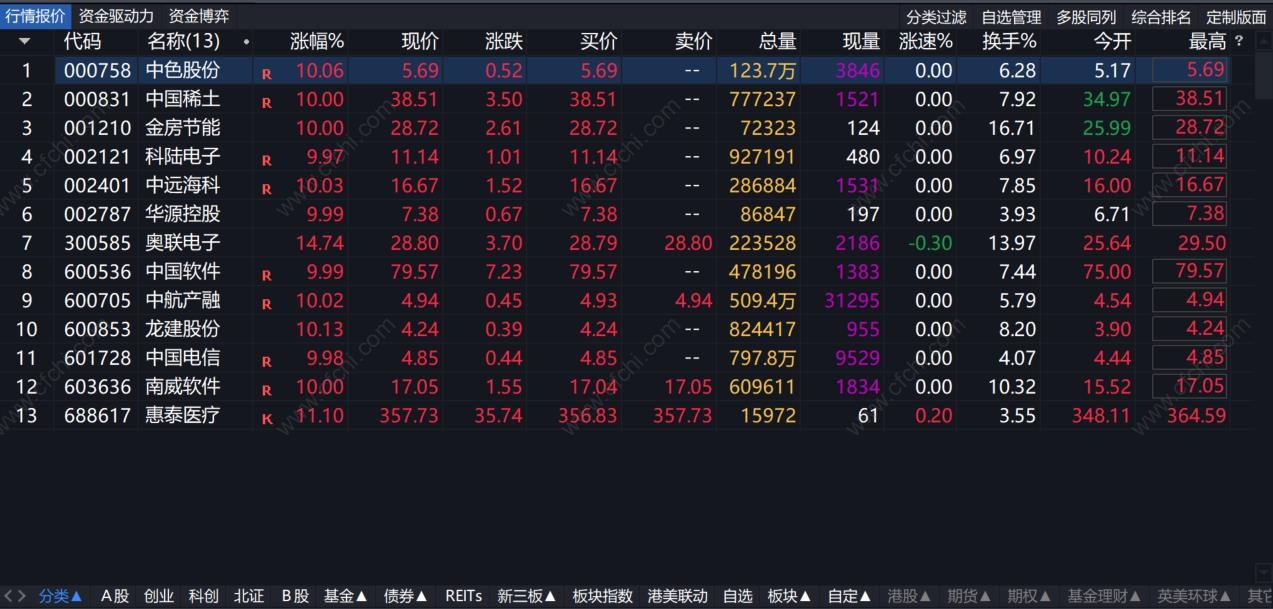
Task: Click the left scroll arrow in bottom tab bar
Action: tap(9, 596)
